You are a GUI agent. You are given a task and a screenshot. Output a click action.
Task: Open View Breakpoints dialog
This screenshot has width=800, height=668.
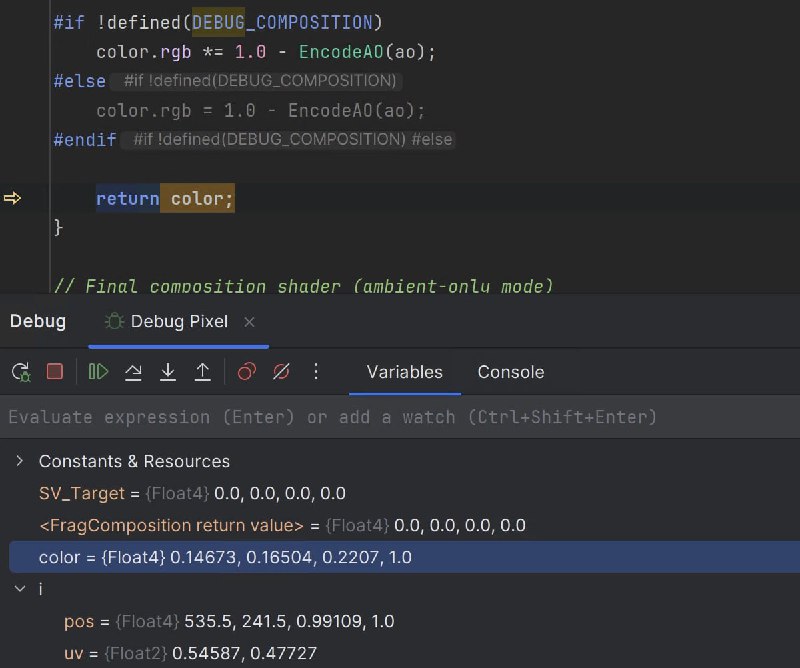[x=247, y=372]
